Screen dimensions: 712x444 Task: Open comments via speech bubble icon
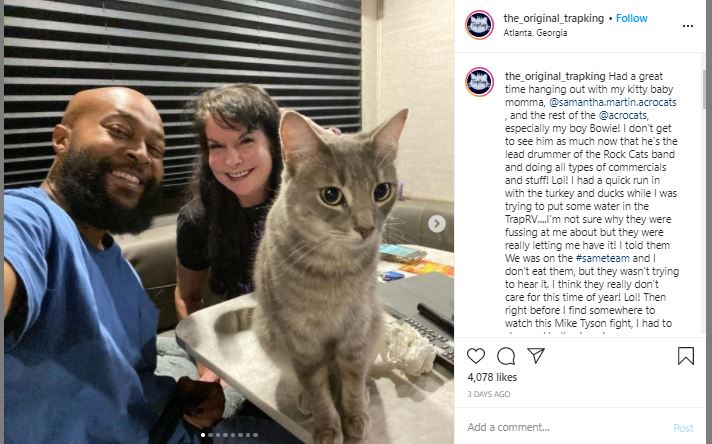coord(506,356)
